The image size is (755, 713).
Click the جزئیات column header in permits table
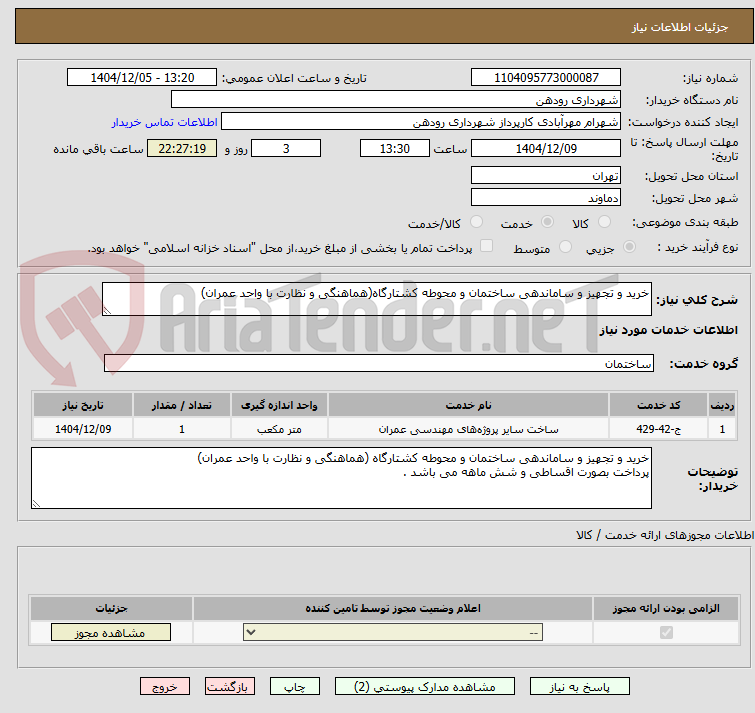pos(111,608)
